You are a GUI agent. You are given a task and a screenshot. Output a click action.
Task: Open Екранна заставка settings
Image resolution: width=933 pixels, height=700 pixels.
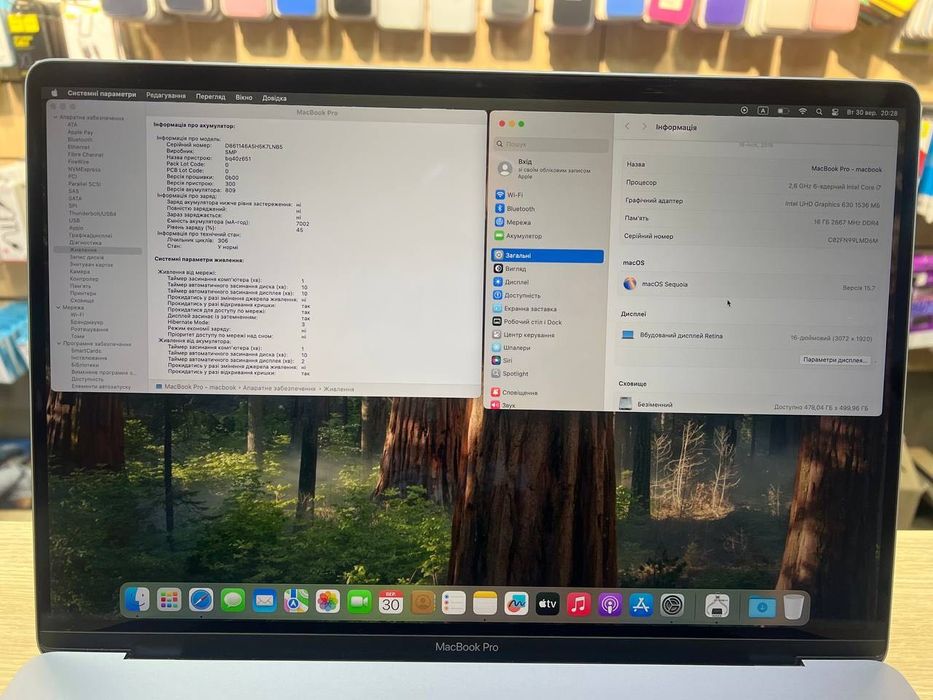coord(525,308)
